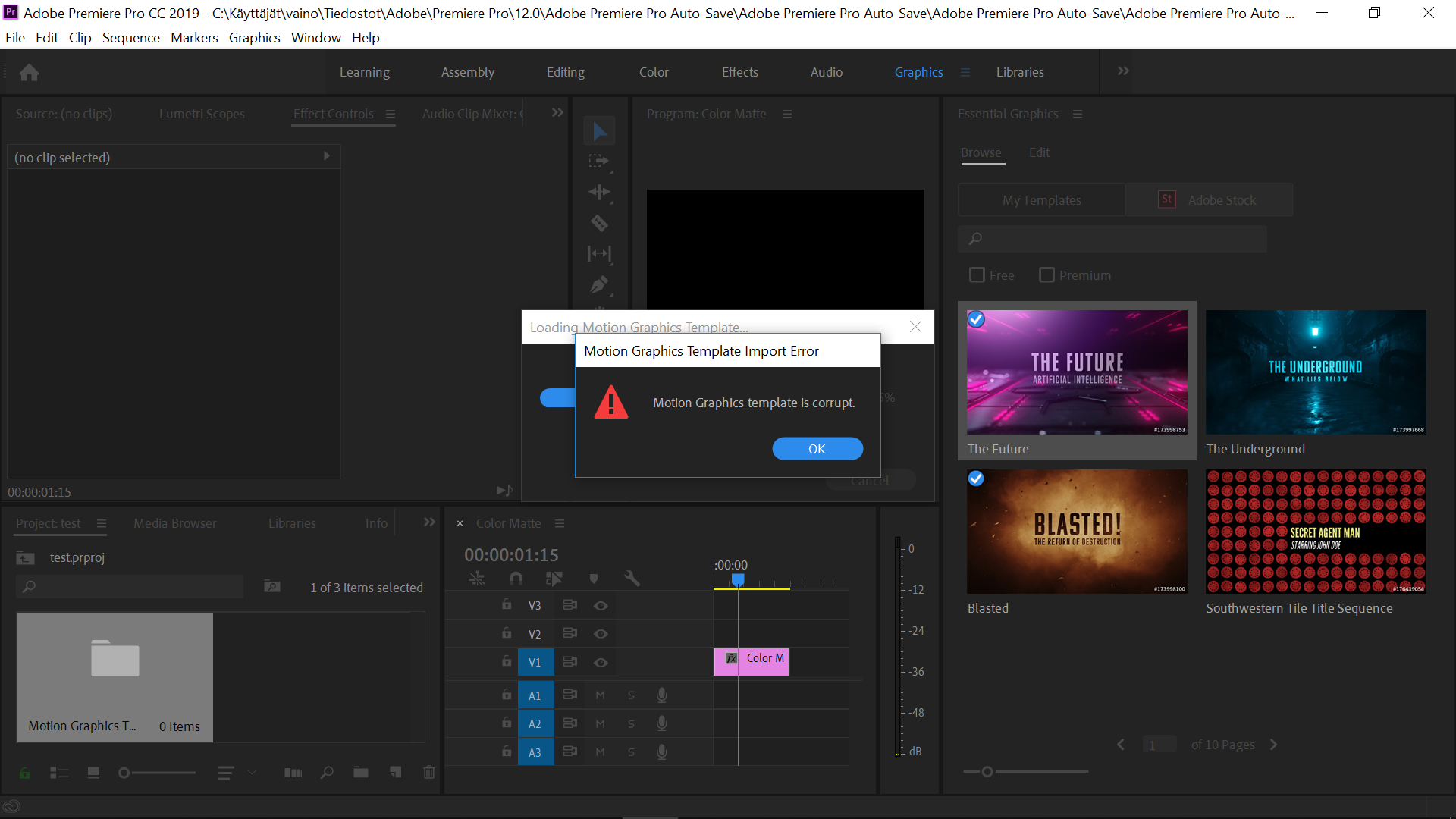Toggle A3 track lock
This screenshot has width=1456, height=819.
point(506,752)
